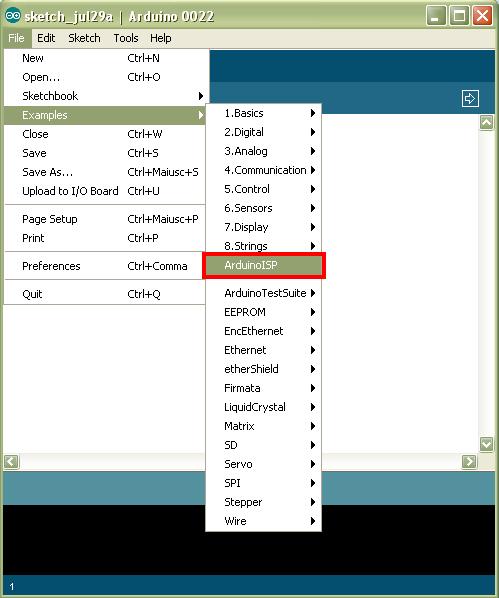The width and height of the screenshot is (499, 598).
Task: Select Save As... in the File menu
Action: [x=105, y=172]
